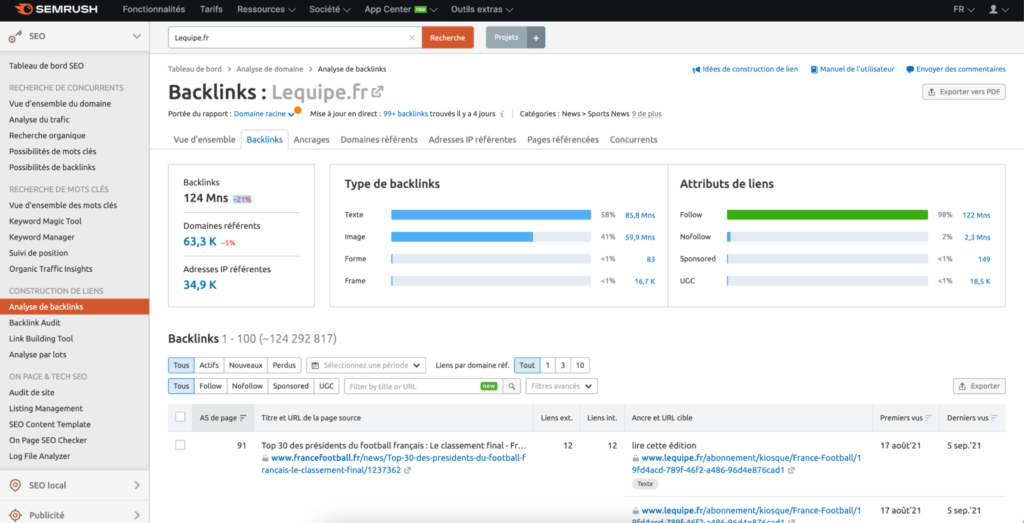Filter by Nofollow attribute
This screenshot has height=523, width=1024.
247,386
